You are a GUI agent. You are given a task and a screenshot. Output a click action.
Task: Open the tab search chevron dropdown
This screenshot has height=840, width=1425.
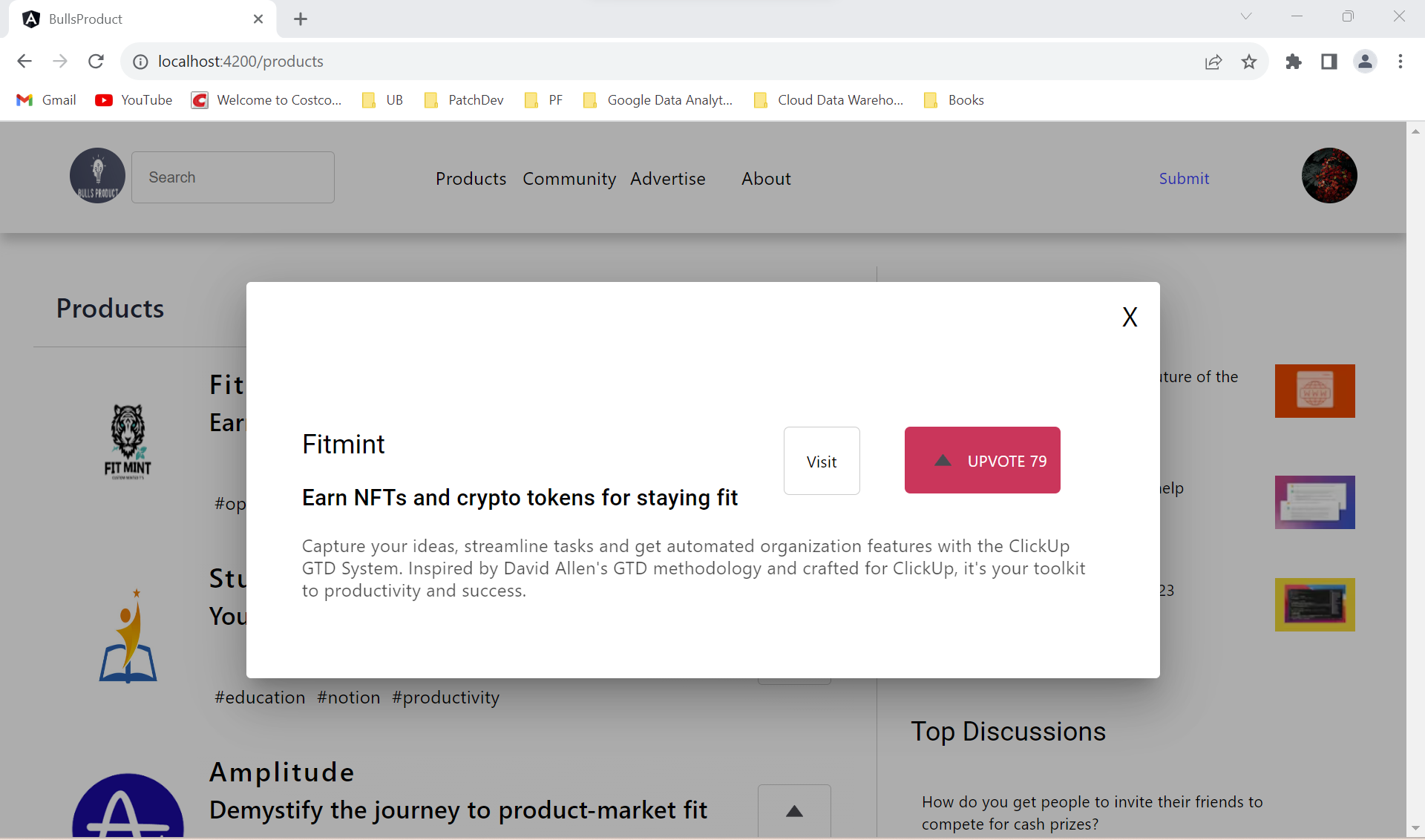[1246, 16]
